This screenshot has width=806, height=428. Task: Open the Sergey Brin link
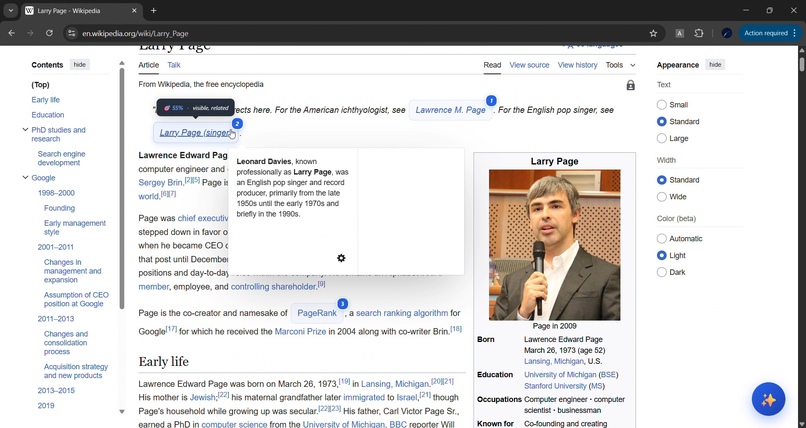coord(160,183)
